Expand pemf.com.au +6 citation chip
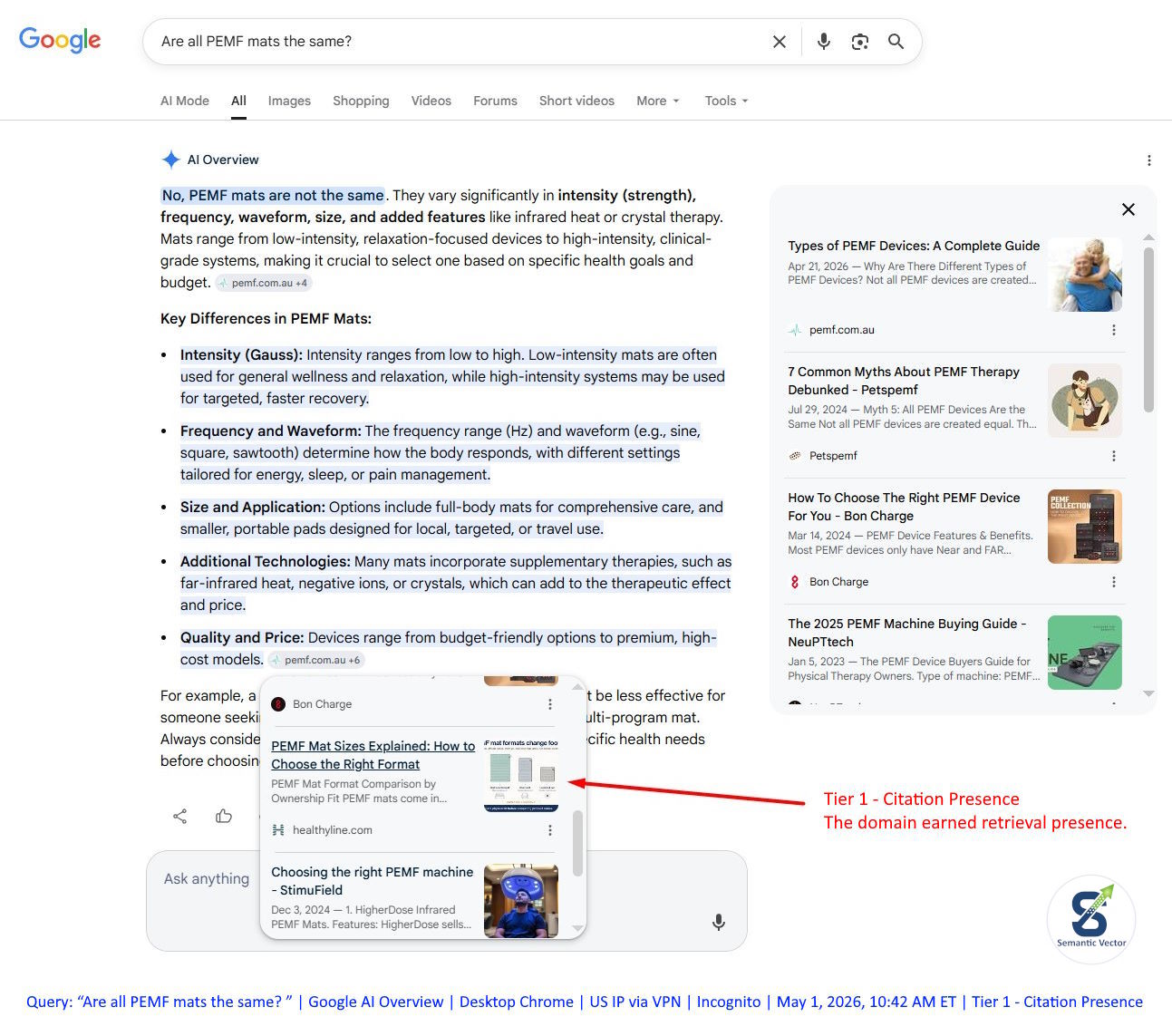The height and width of the screenshot is (1036, 1172). [316, 660]
